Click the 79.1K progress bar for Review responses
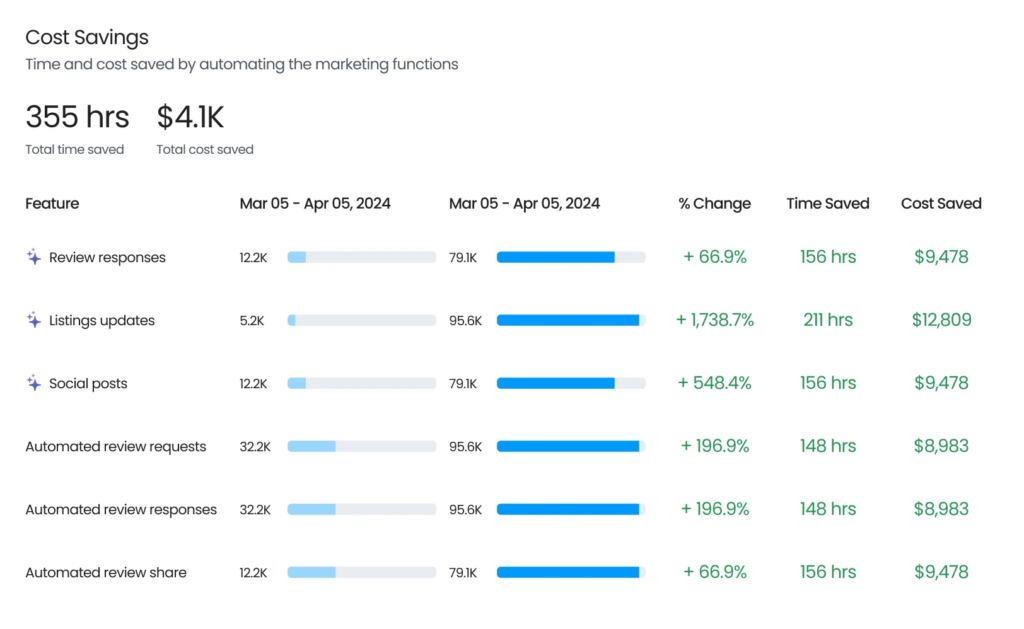 570,257
